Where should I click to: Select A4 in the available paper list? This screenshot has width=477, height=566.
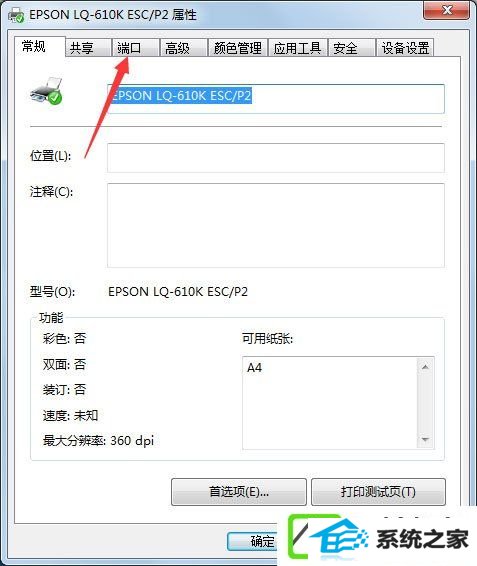(x=255, y=368)
